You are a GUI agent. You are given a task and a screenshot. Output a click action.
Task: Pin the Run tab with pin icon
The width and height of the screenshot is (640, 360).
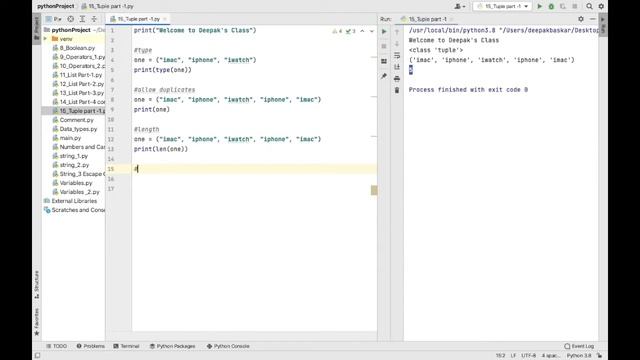tap(384, 76)
